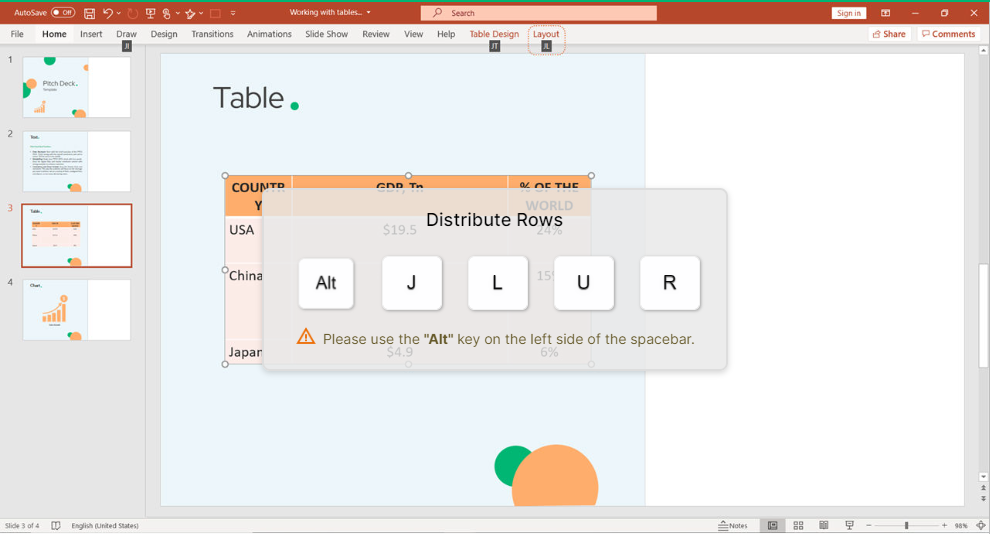Open the Comments pane button
990x534 pixels.
(x=948, y=34)
